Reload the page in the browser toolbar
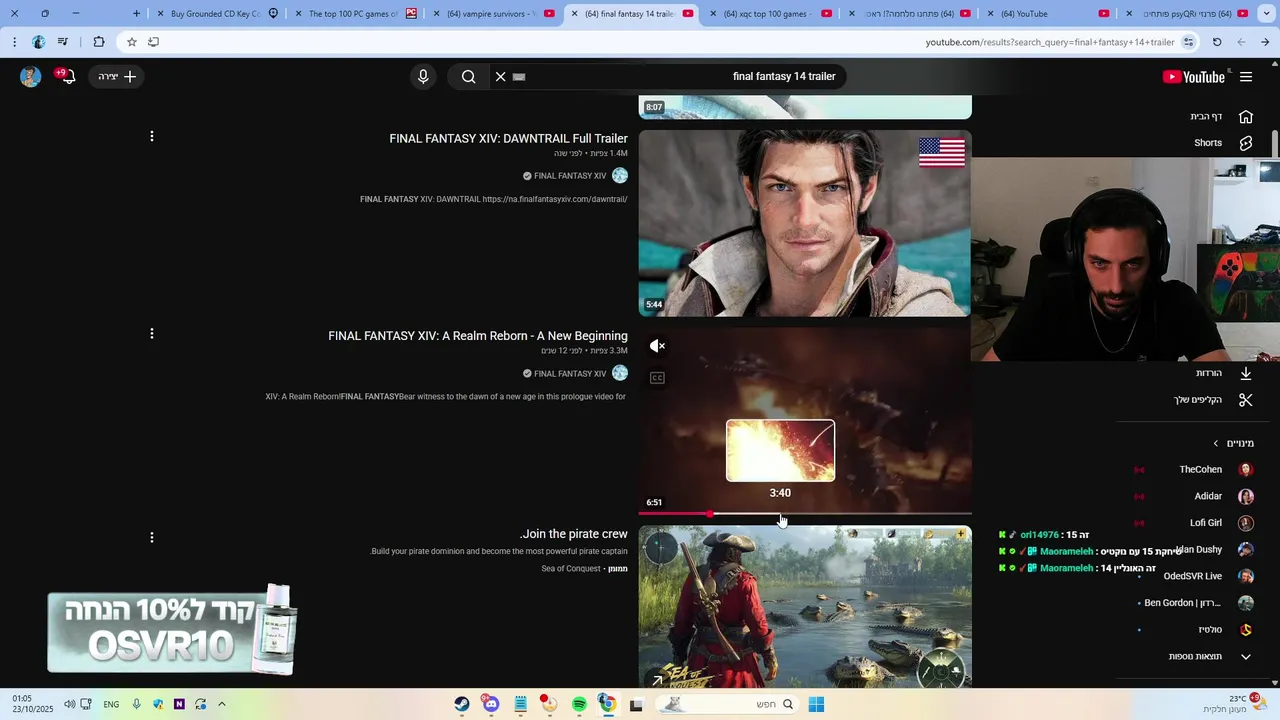This screenshot has height=720, width=1280. tap(1217, 42)
